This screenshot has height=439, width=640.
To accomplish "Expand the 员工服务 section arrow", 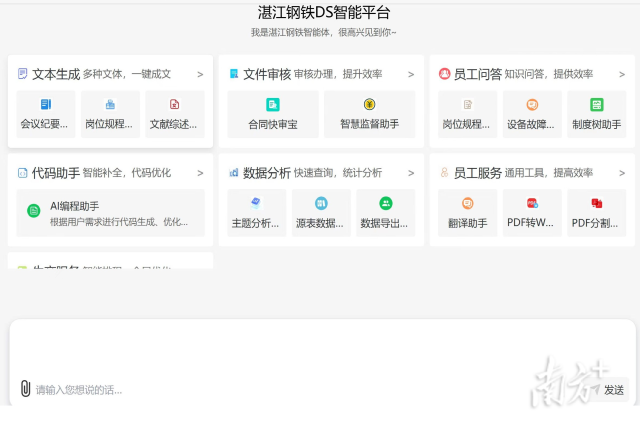I will point(622,173).
